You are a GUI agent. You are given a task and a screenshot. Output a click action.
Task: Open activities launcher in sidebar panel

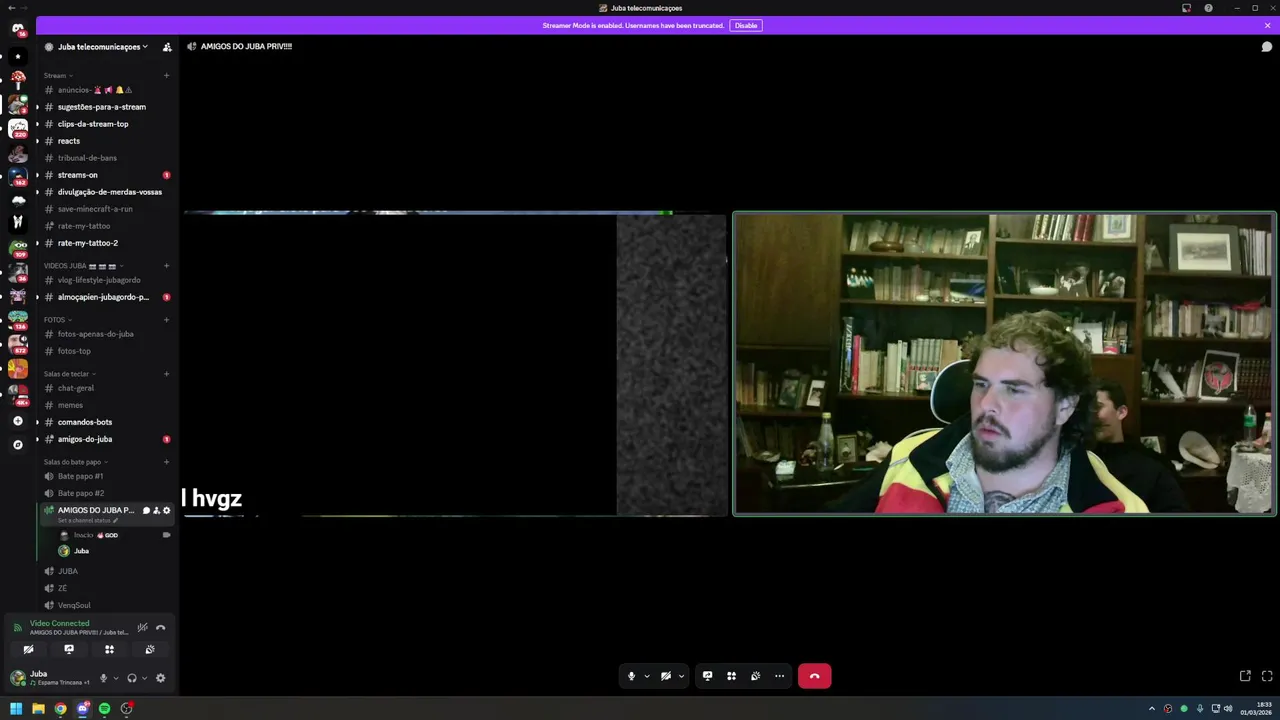tap(109, 649)
